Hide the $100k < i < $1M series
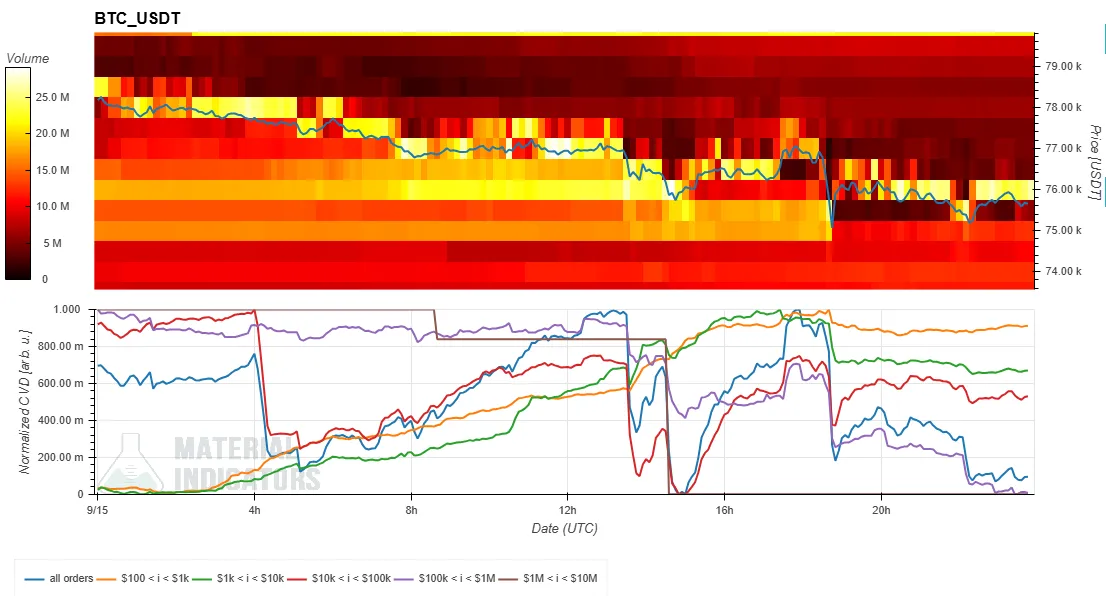Viewport: 1106px width, 596px height. coord(444,578)
